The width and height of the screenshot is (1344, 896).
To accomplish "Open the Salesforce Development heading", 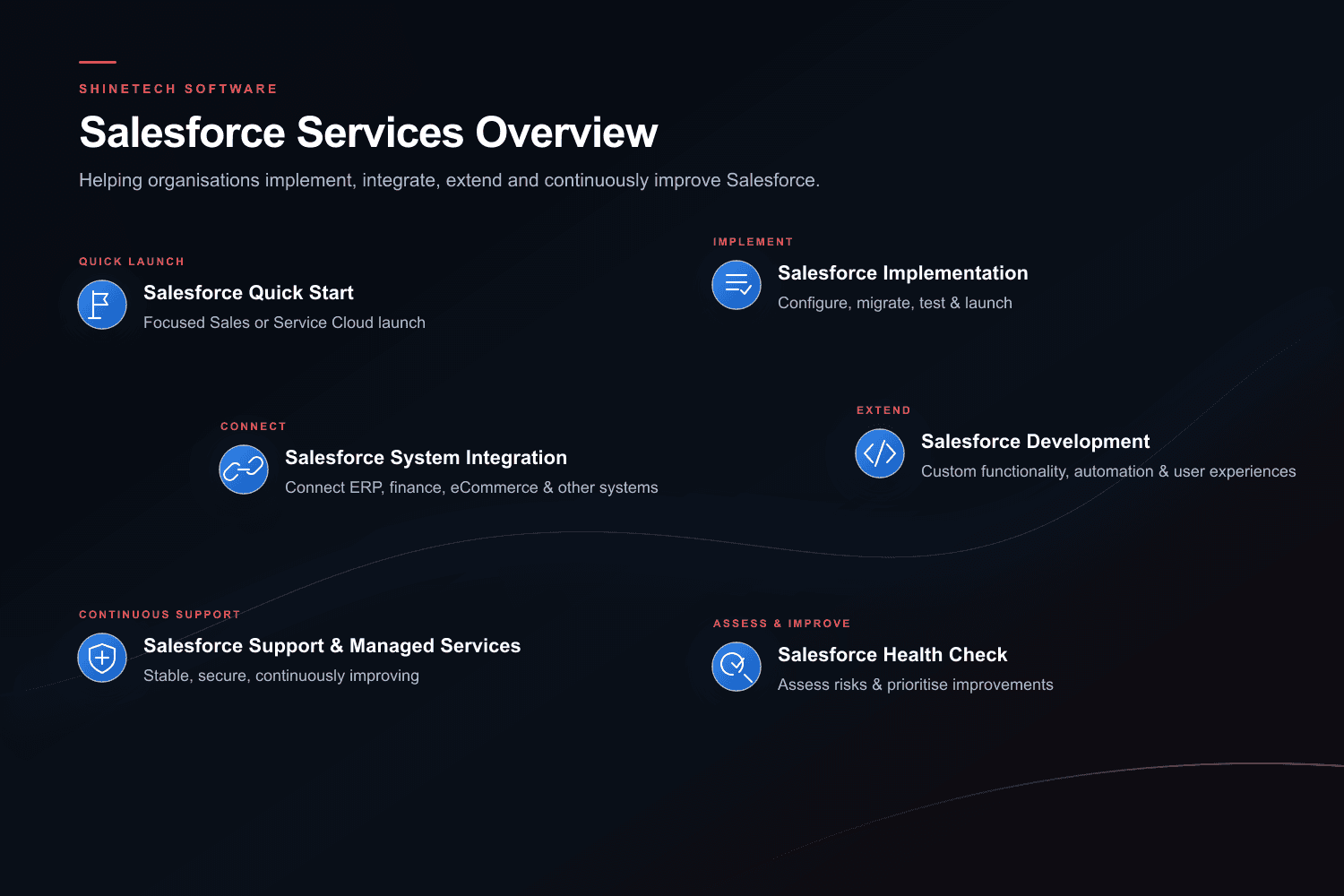I will point(1035,442).
